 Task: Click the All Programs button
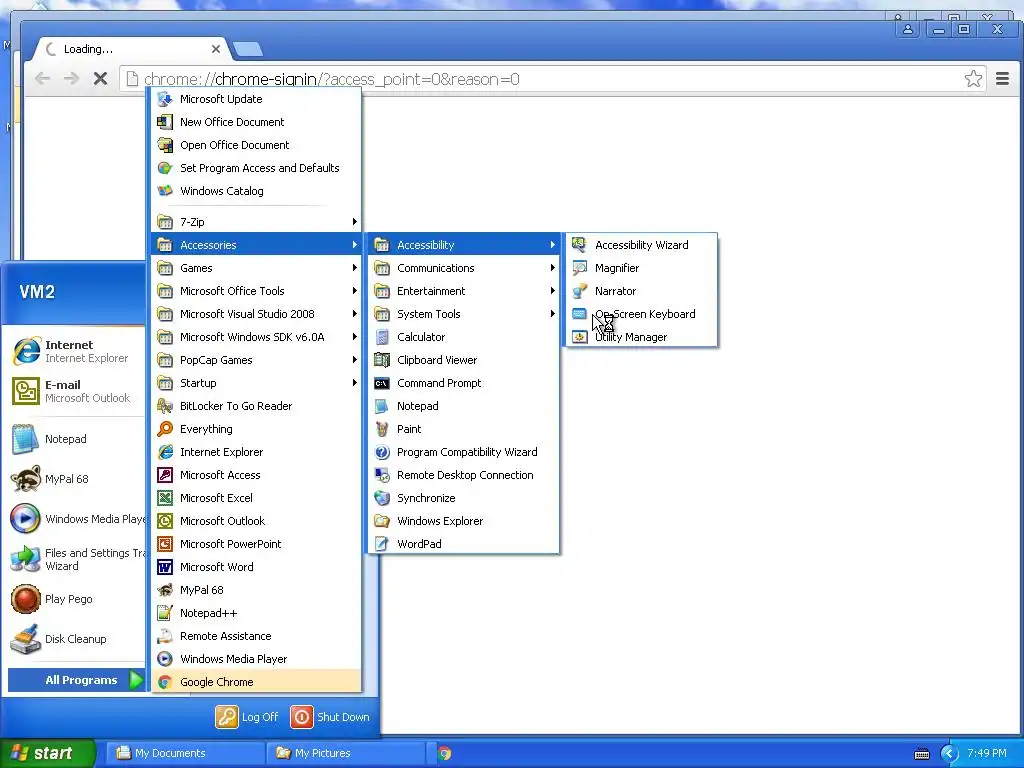[75, 680]
